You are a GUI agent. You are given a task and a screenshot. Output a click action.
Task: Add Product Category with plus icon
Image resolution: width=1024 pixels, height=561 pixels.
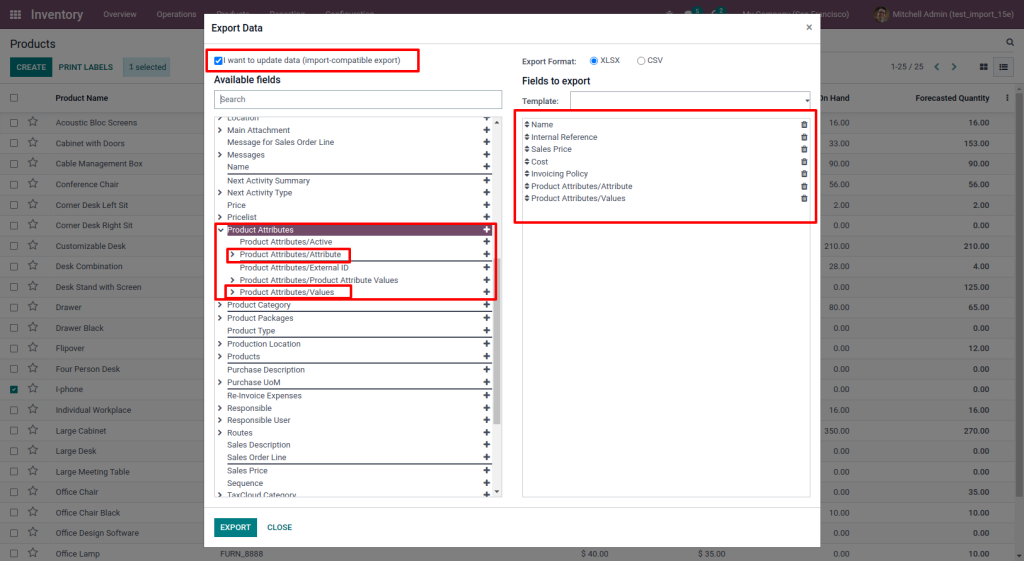pos(487,305)
